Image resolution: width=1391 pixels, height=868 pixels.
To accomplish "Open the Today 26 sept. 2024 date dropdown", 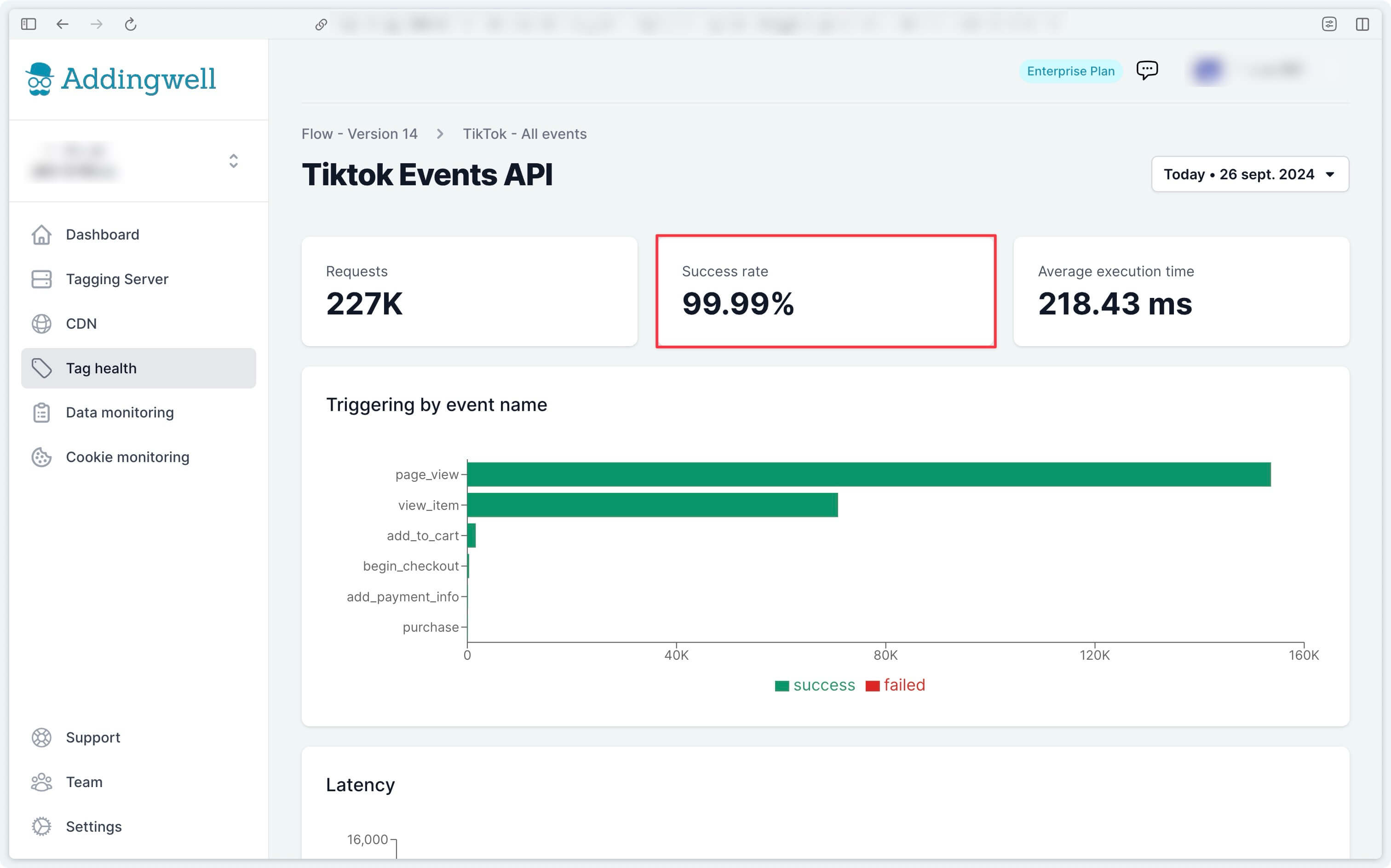I will 1250,174.
